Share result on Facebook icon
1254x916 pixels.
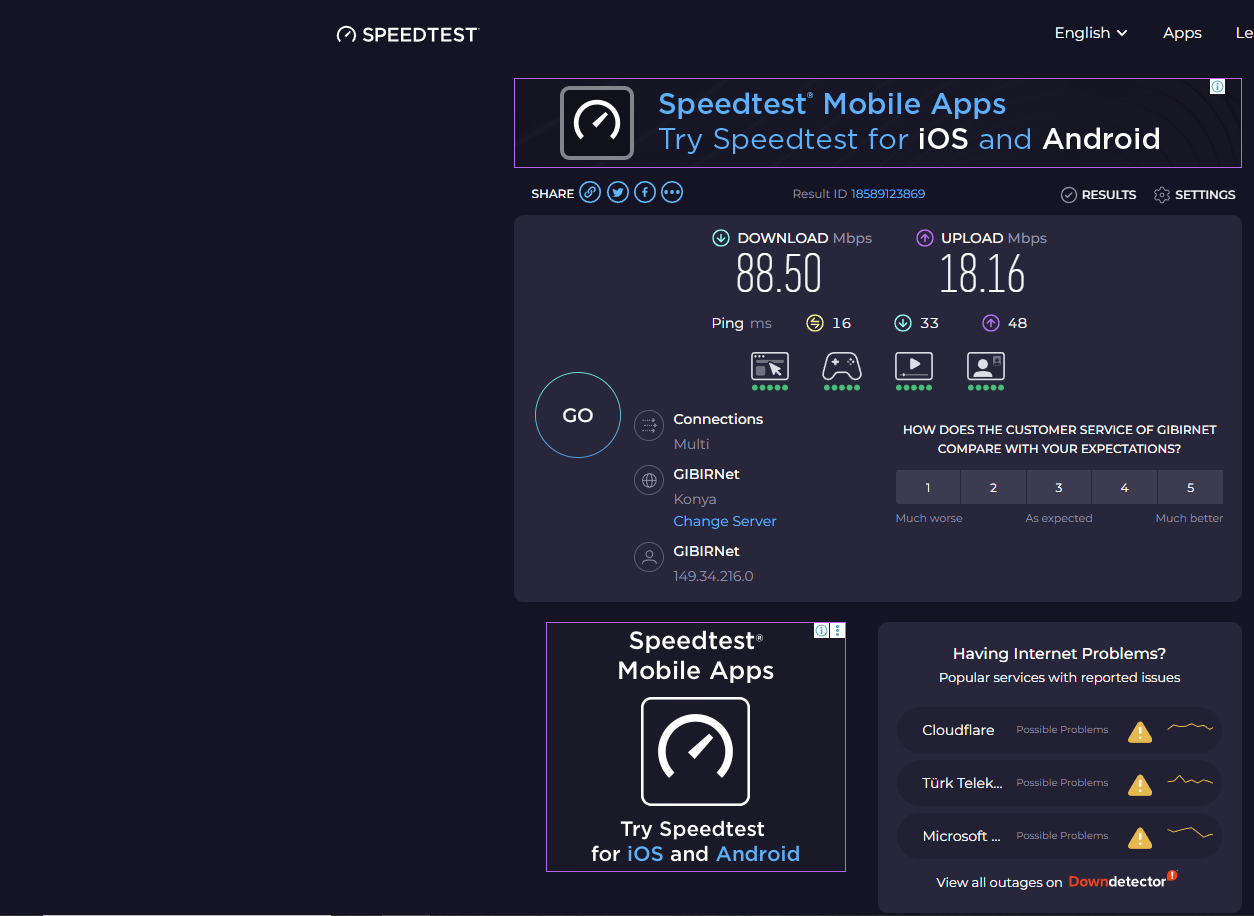pos(645,193)
